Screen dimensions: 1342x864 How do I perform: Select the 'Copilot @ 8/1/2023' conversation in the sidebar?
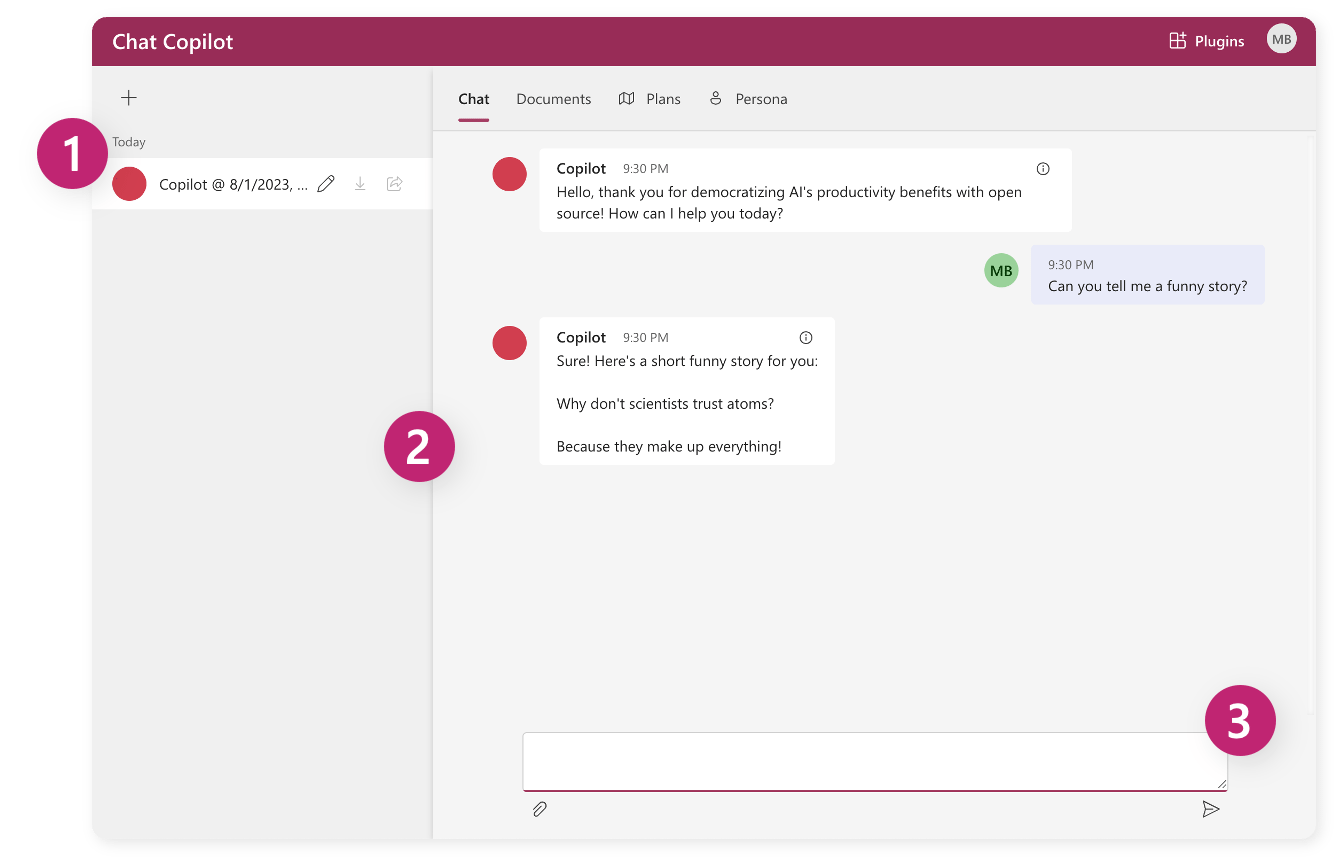(230, 183)
